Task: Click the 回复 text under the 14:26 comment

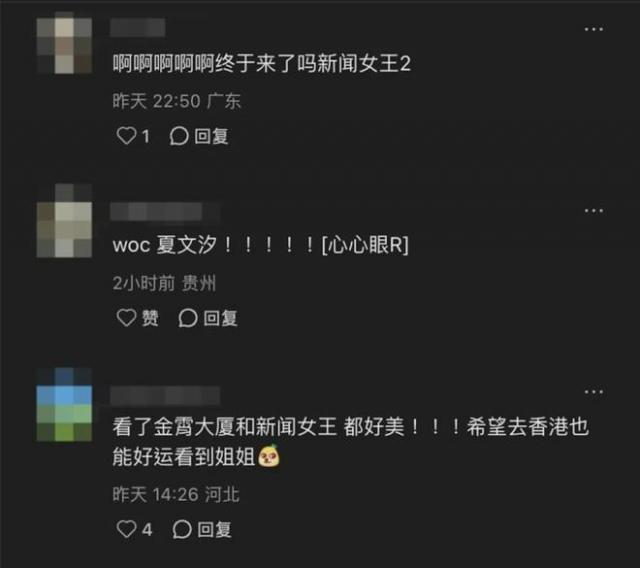Action: pos(214,530)
